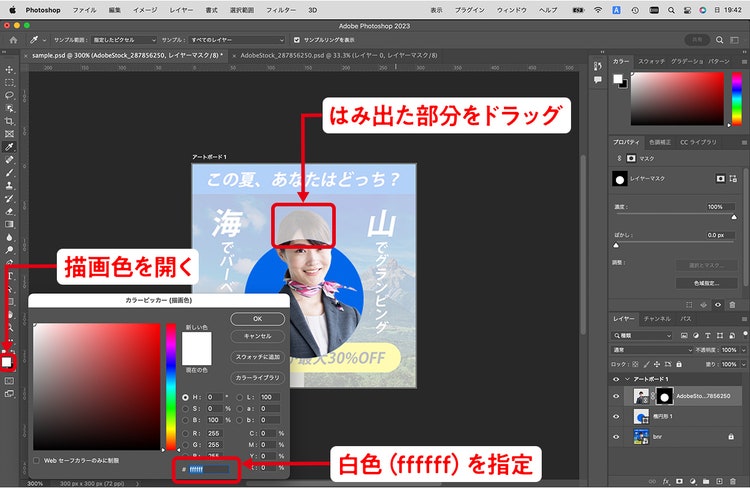The image size is (750, 488).
Task: Click the foreground color swatch in toolbar
Action: pos(6,362)
